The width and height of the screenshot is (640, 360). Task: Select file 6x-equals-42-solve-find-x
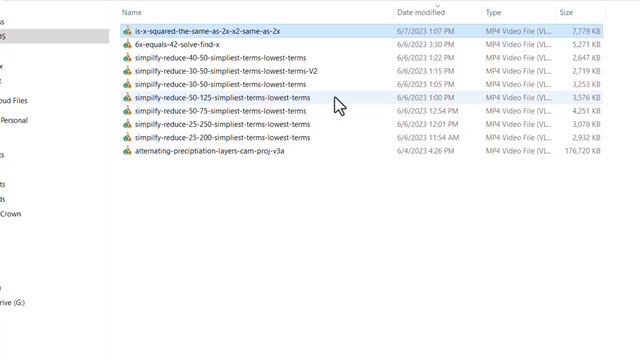click(x=177, y=44)
